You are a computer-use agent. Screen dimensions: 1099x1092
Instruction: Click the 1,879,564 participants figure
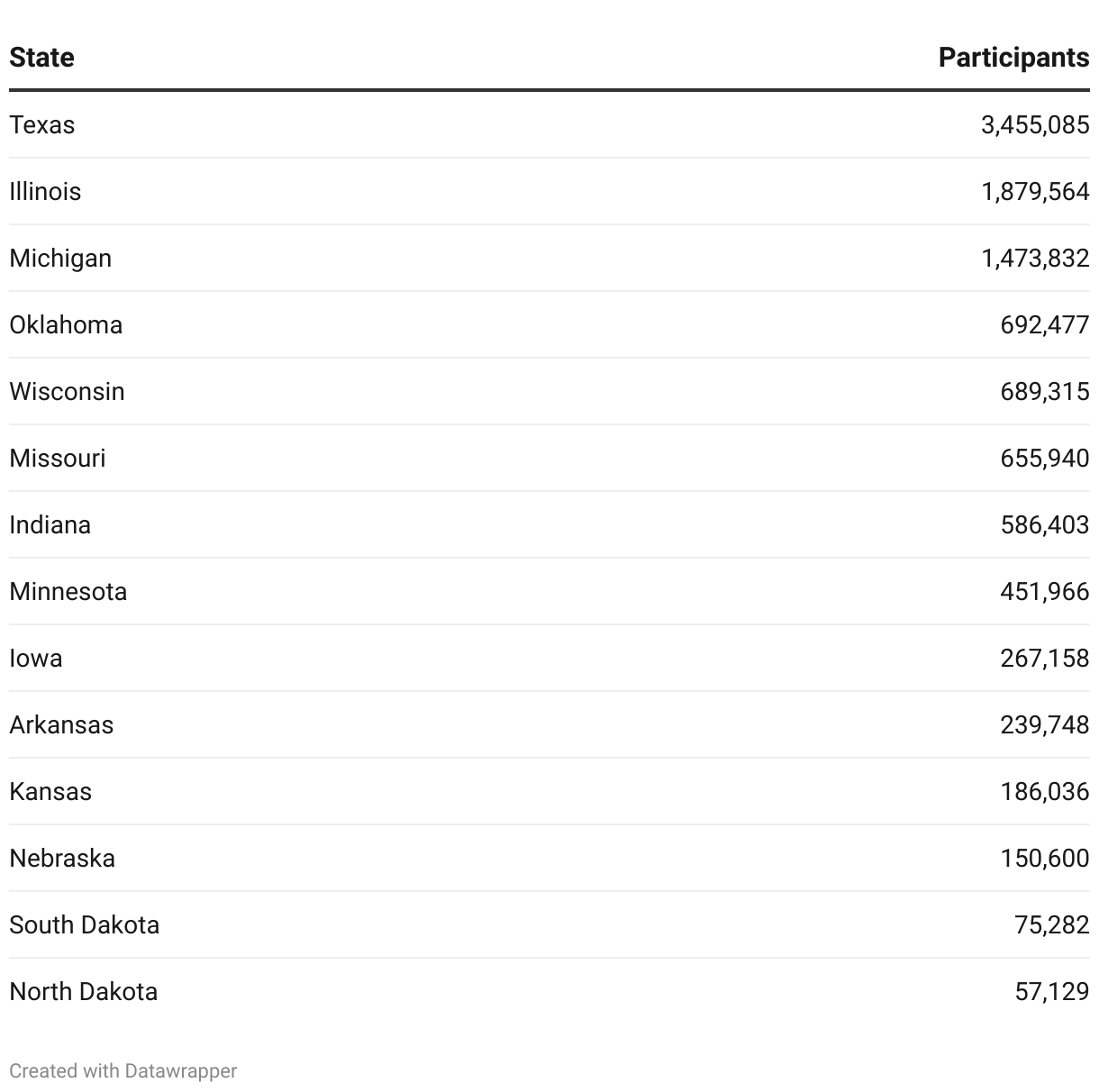[x=1035, y=191]
